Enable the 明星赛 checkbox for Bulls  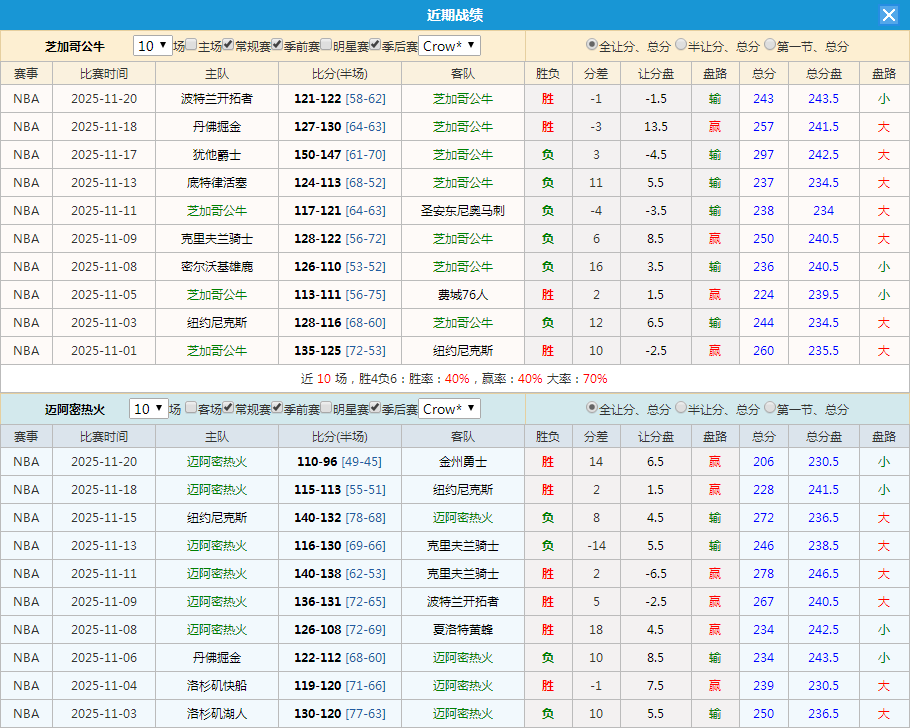(x=325, y=44)
